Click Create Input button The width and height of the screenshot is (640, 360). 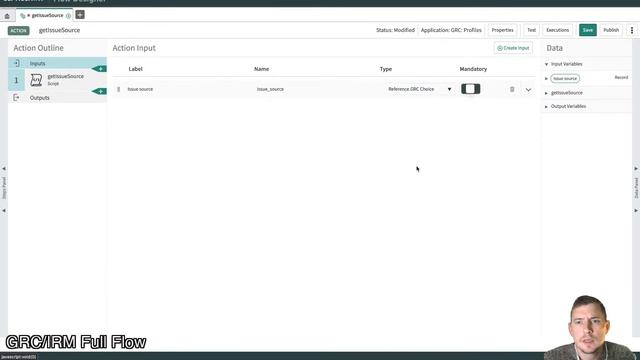coord(513,48)
